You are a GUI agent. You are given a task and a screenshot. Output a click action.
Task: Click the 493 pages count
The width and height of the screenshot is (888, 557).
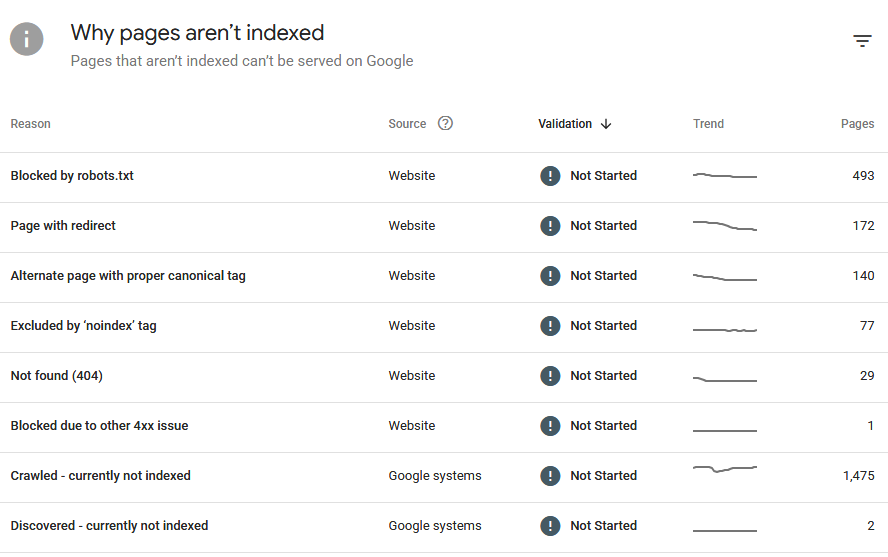coord(863,176)
